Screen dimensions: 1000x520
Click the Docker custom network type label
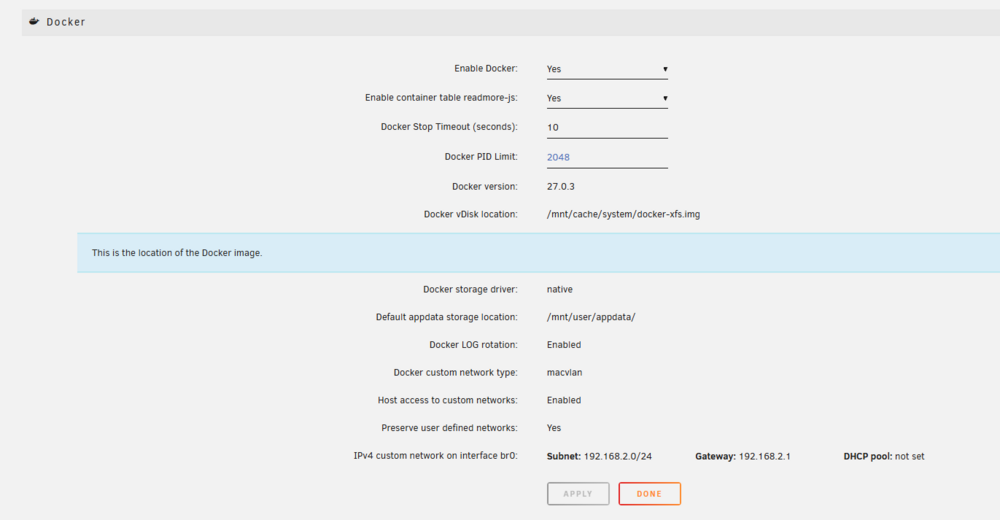coord(455,373)
